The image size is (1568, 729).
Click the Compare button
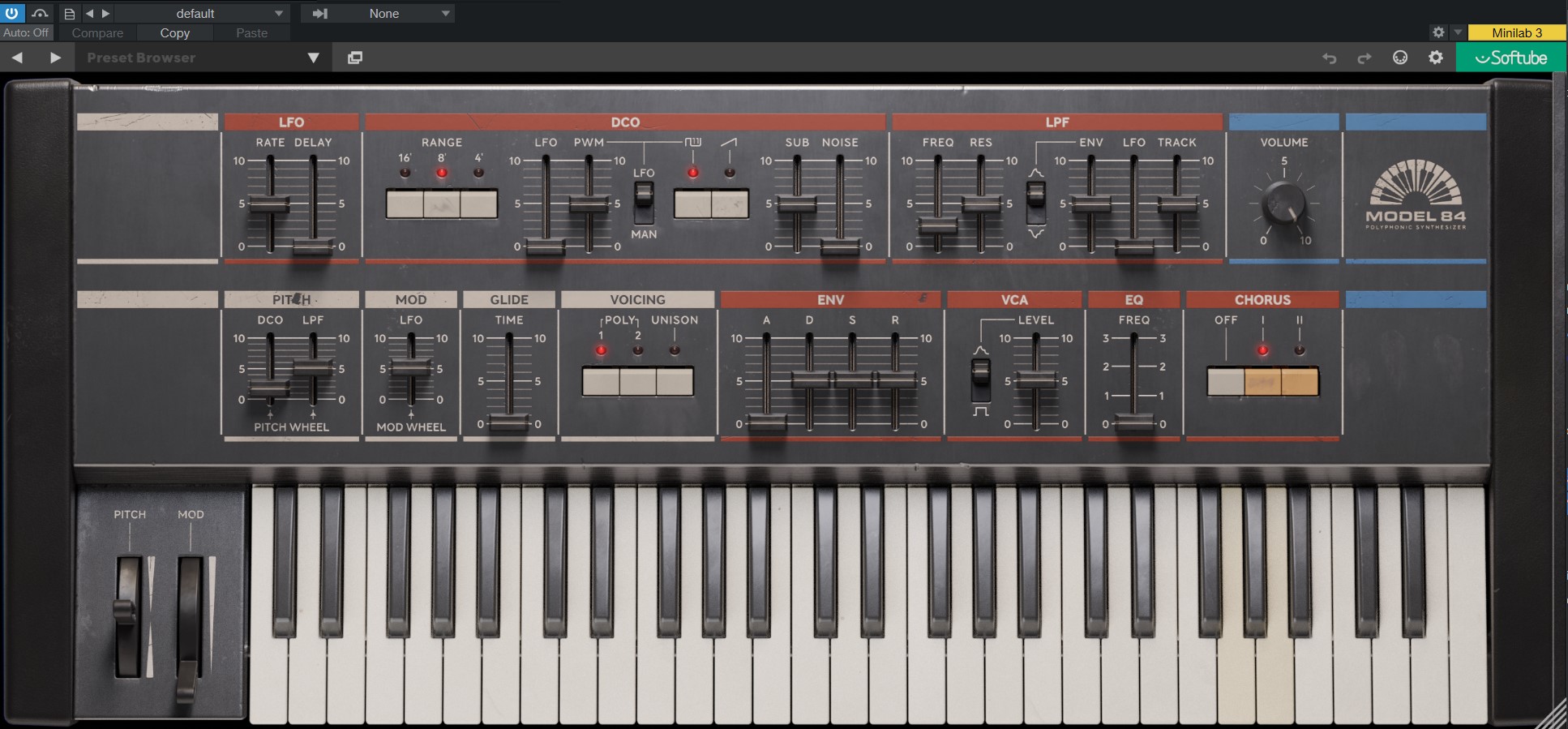(97, 33)
